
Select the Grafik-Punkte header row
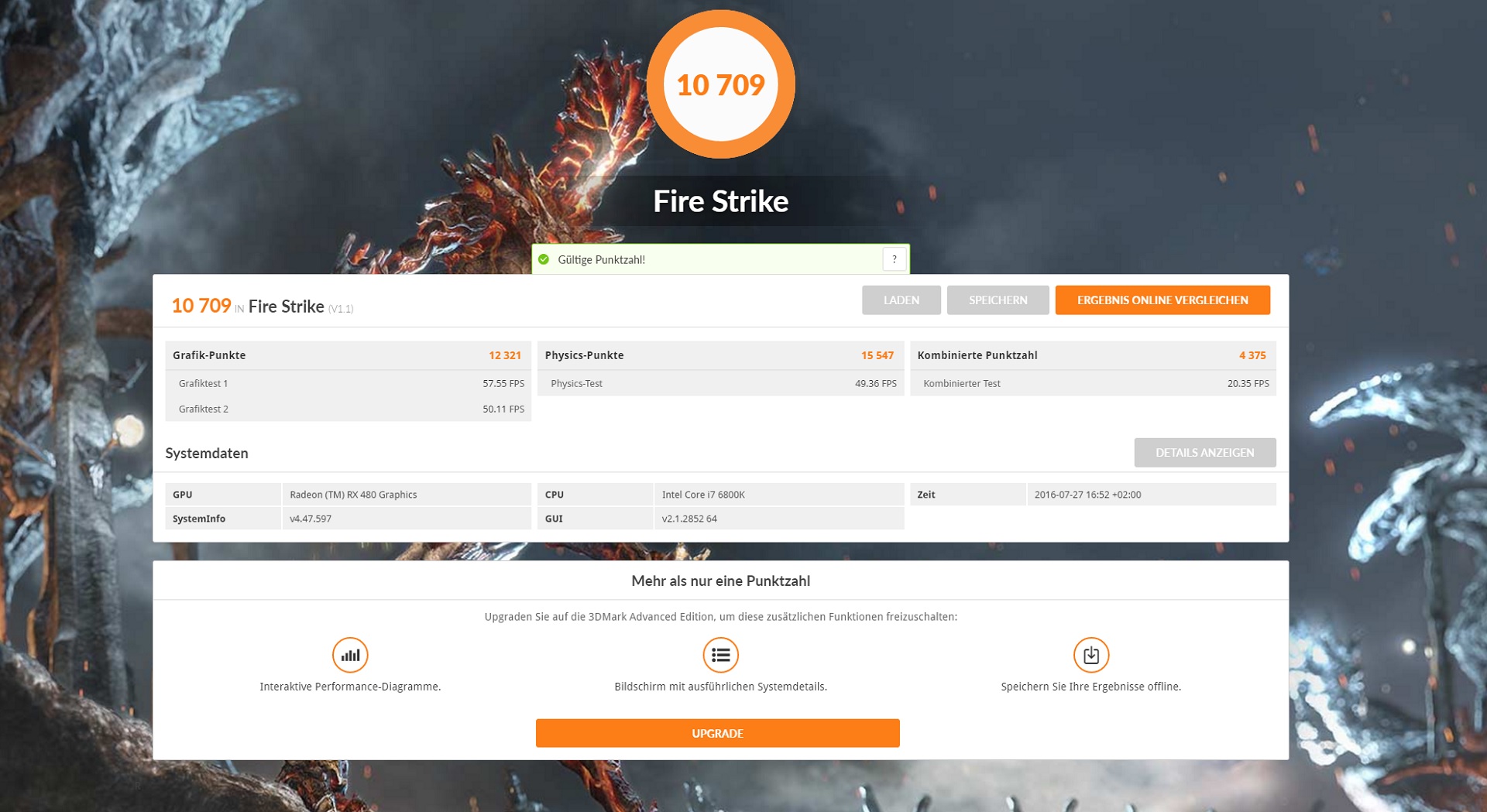[x=348, y=355]
